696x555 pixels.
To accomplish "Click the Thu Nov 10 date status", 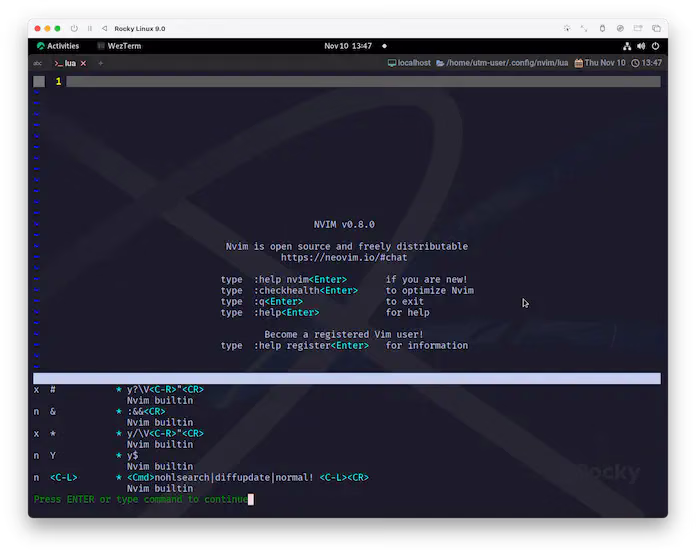I will click(x=600, y=63).
